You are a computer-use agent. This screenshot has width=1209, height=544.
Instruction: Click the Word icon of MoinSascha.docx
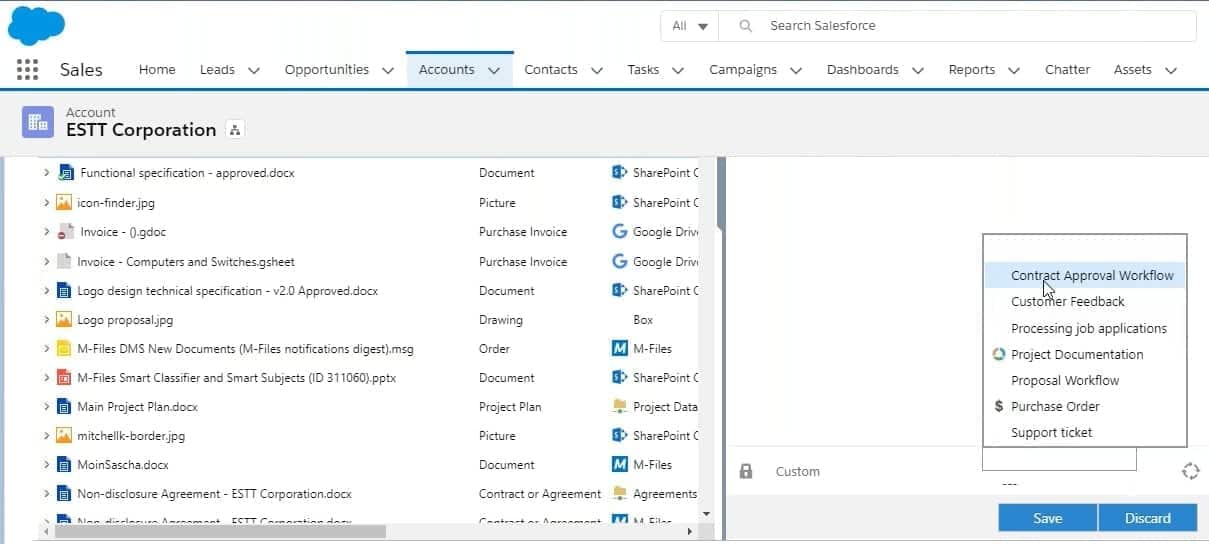(x=64, y=465)
